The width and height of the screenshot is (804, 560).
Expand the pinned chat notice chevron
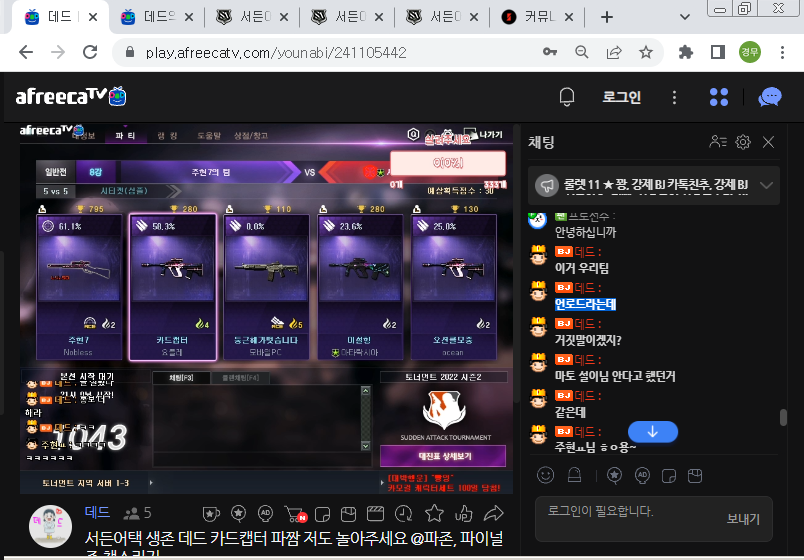767,185
